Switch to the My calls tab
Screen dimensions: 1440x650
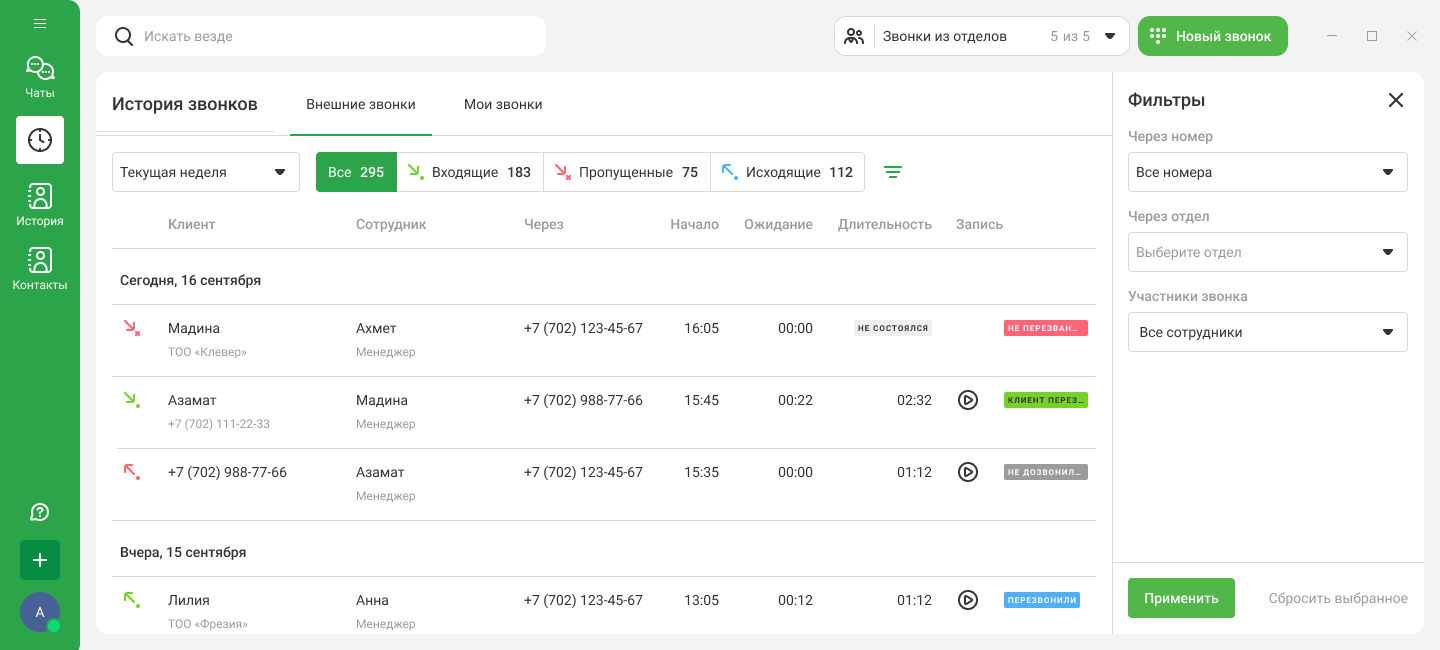503,104
